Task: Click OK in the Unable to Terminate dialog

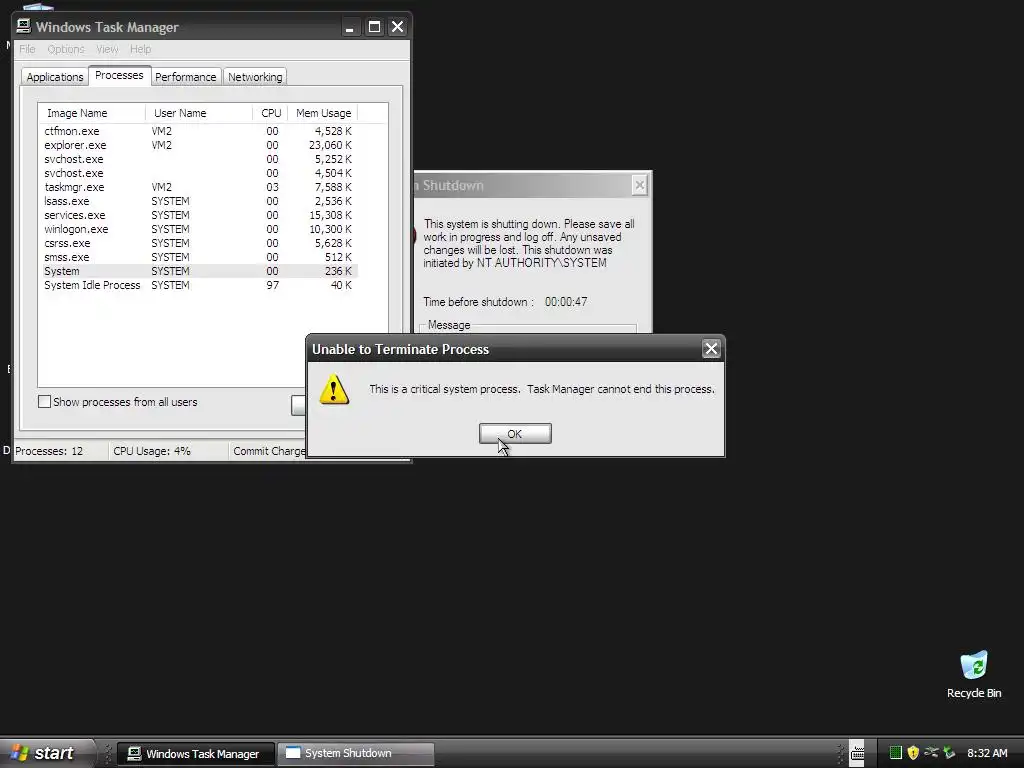Action: [515, 434]
